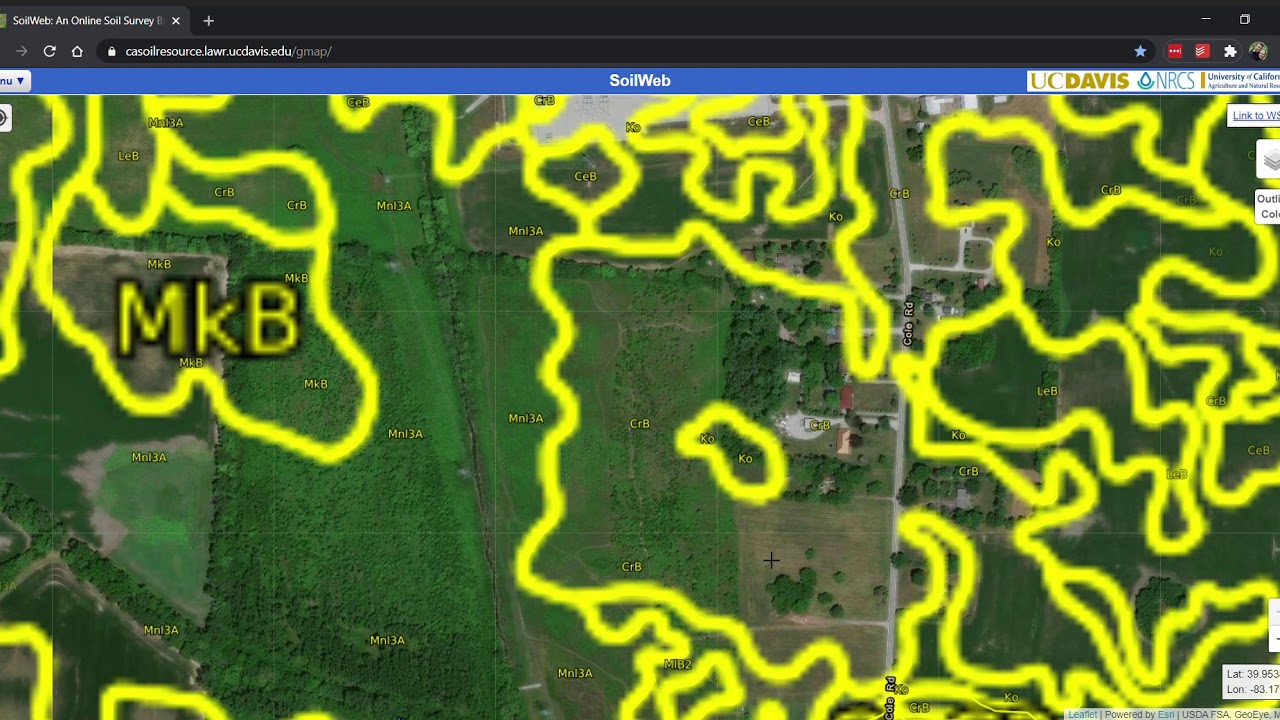The image size is (1280, 720).
Task: Open the Leaflet attribution link
Action: pyautogui.click(x=1082, y=714)
